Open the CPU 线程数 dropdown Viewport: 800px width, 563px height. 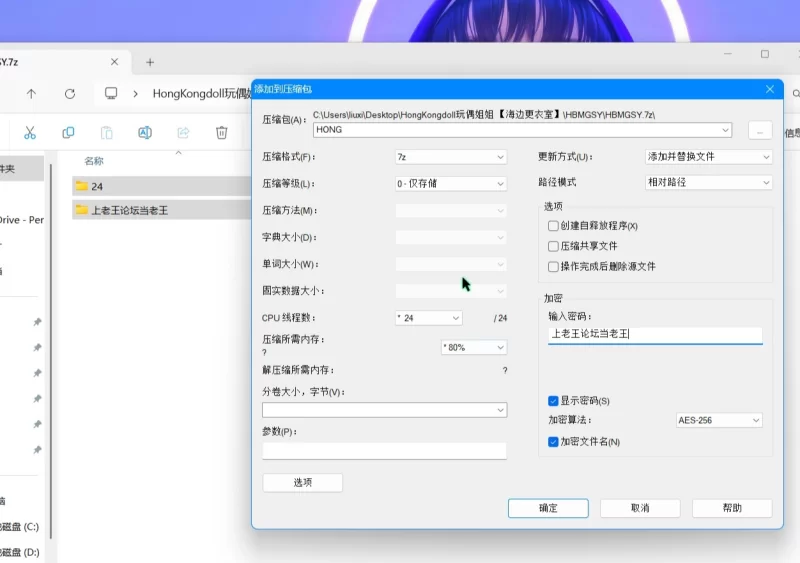[x=429, y=318]
